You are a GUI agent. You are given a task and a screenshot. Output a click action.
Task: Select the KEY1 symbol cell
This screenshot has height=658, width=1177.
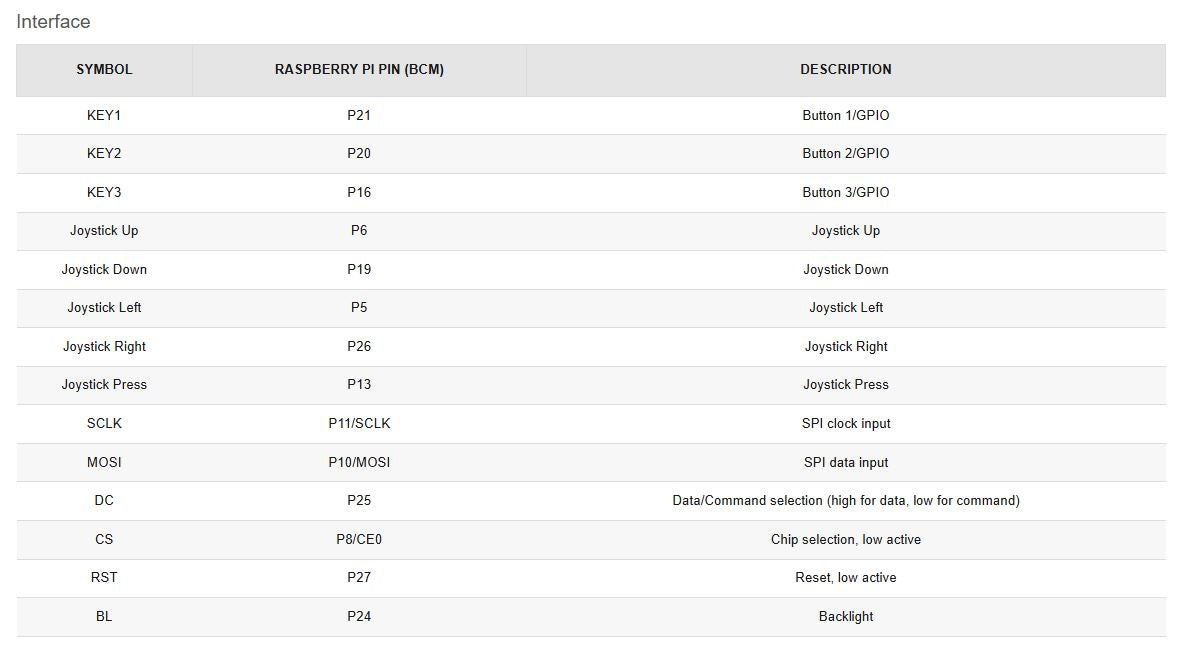104,115
